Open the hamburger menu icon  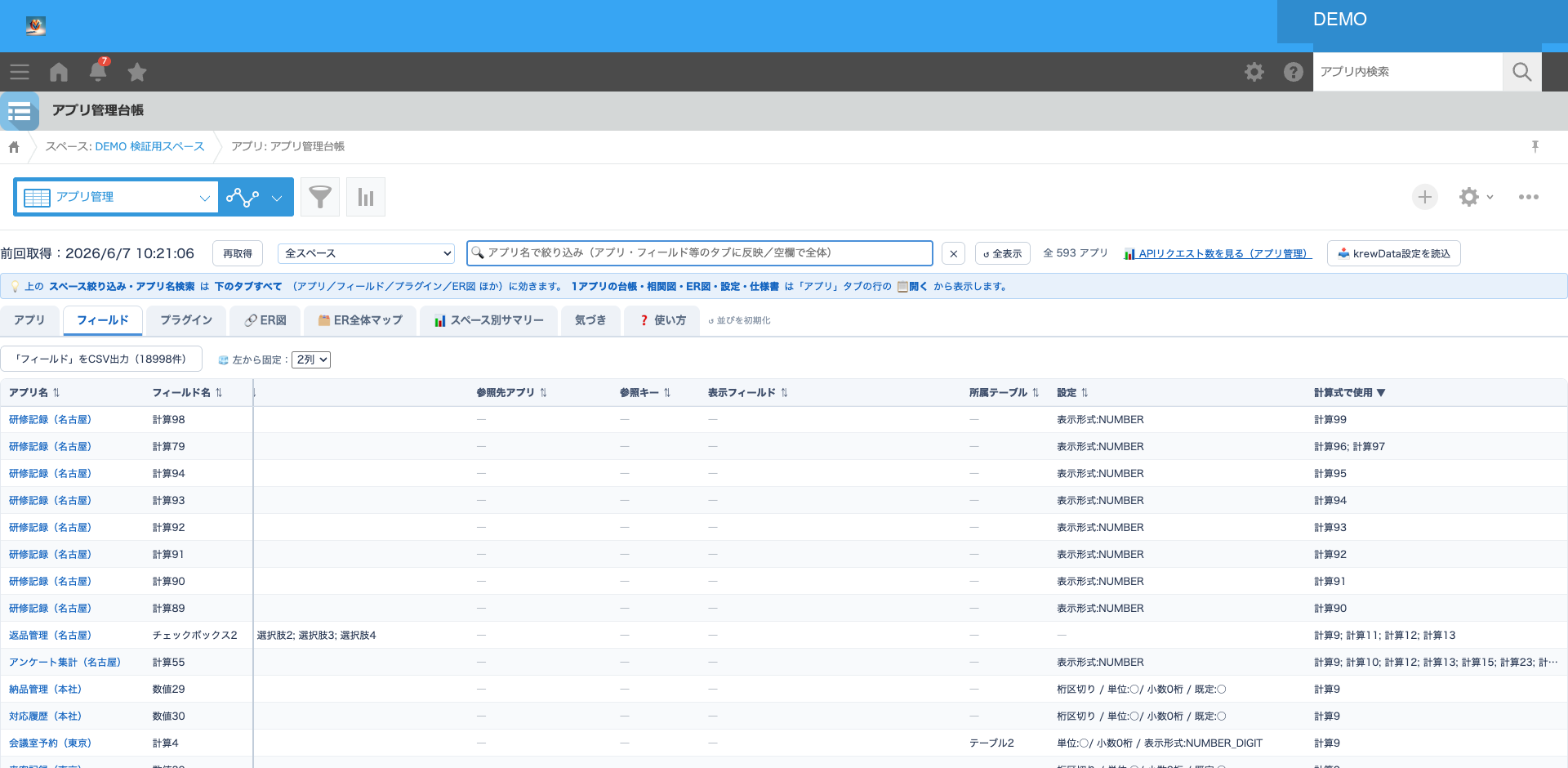click(x=20, y=72)
